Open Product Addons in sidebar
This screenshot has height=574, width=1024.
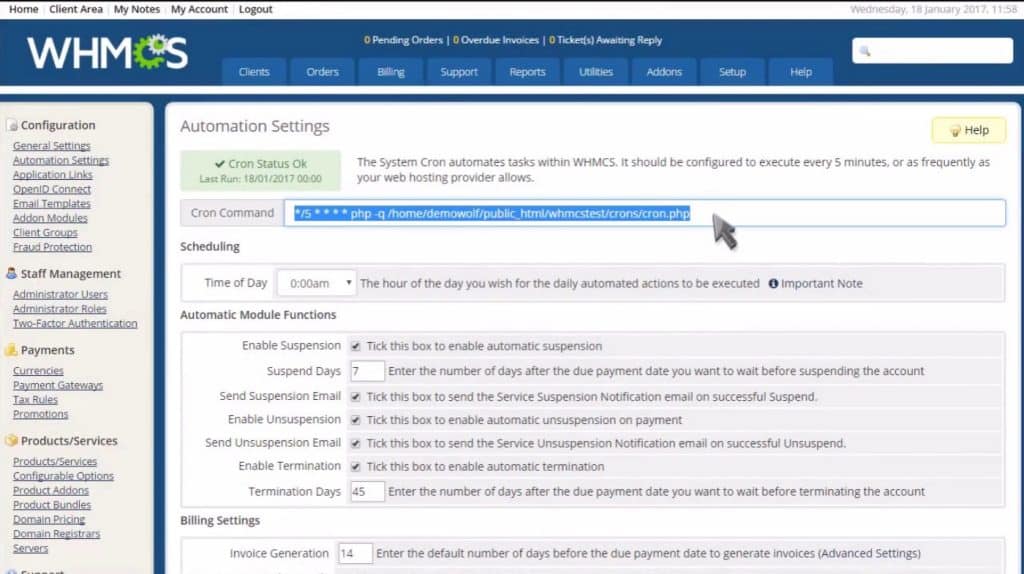(x=51, y=490)
